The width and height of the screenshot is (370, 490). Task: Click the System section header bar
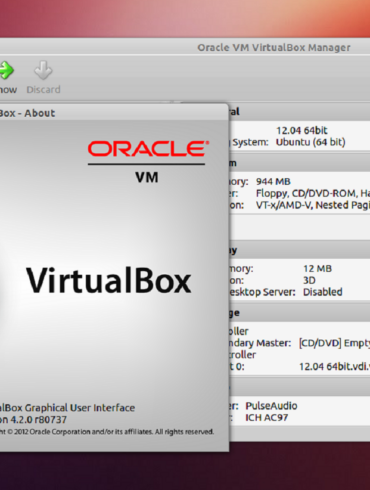pyautogui.click(x=299, y=163)
